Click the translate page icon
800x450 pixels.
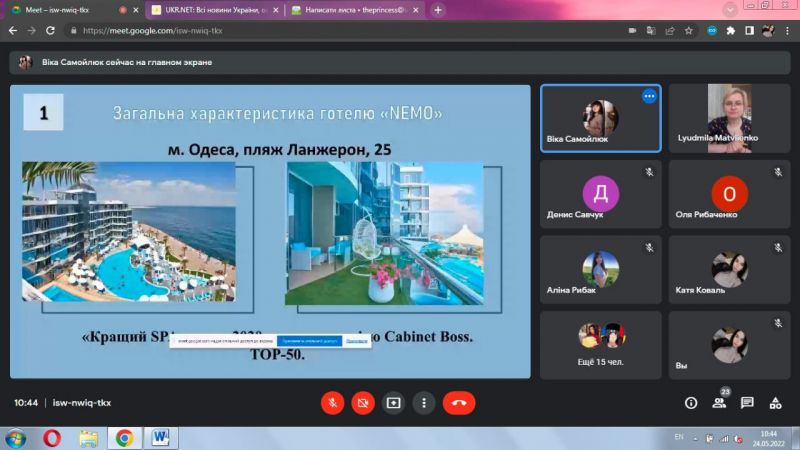click(651, 31)
